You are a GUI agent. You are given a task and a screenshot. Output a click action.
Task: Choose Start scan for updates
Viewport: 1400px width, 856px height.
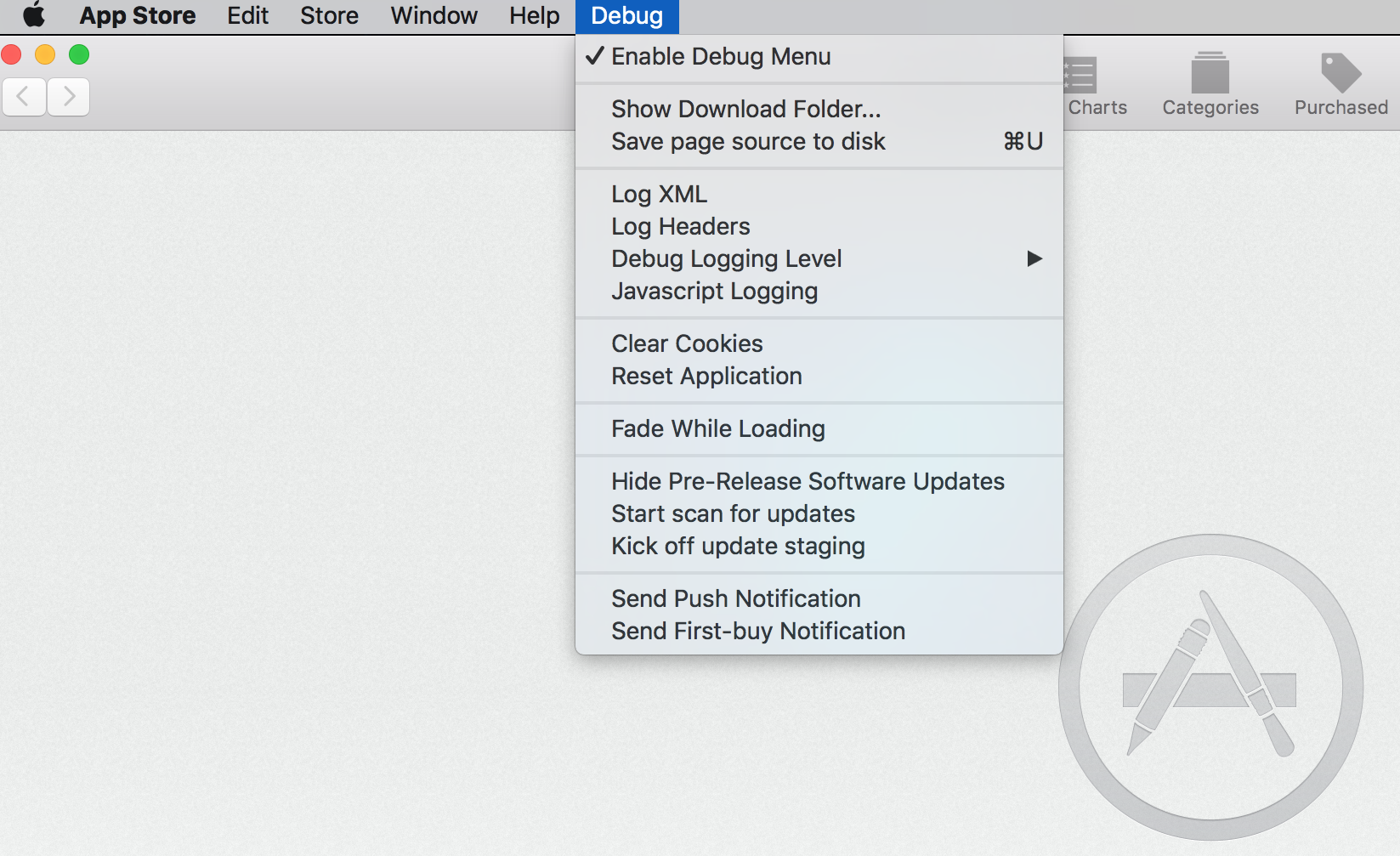(x=819, y=513)
